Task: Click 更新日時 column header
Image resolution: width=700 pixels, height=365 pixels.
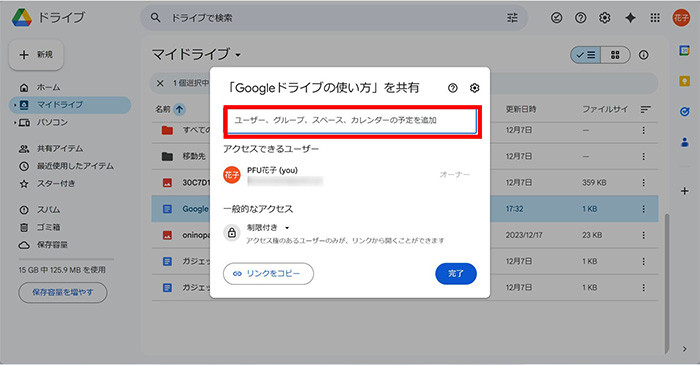Action: coord(521,109)
